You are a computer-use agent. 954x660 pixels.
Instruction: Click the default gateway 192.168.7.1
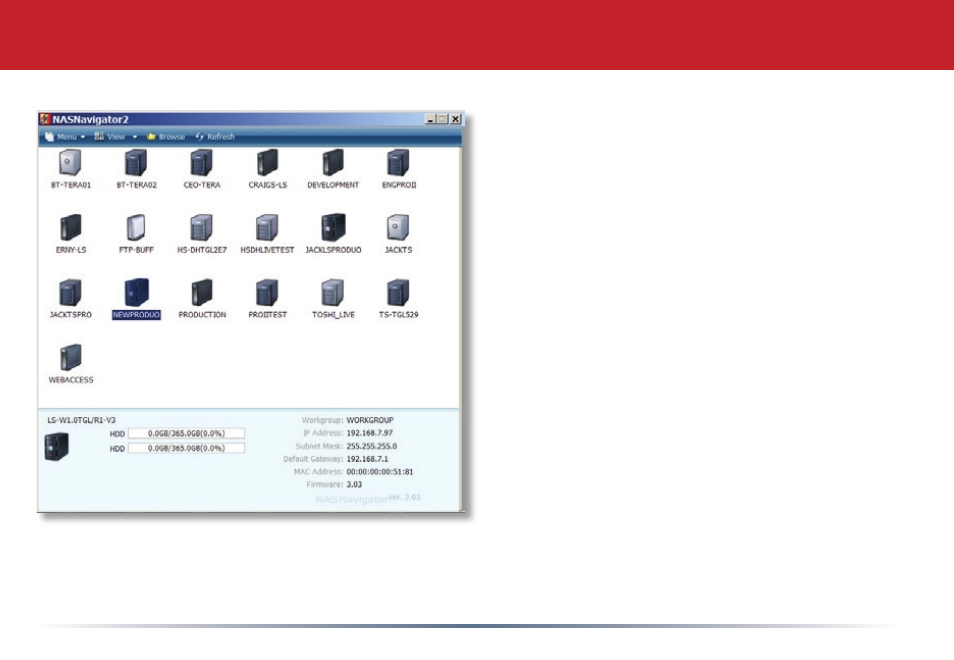(x=367, y=459)
